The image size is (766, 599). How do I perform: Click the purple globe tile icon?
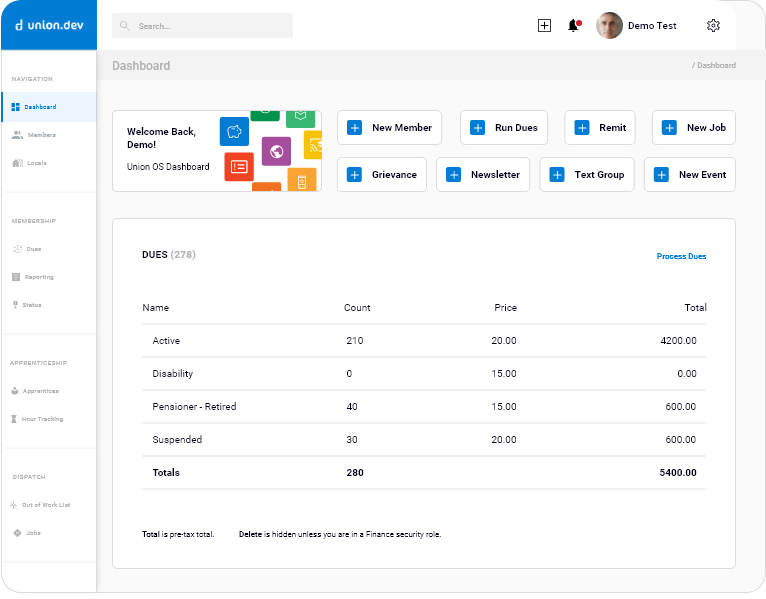(x=276, y=151)
